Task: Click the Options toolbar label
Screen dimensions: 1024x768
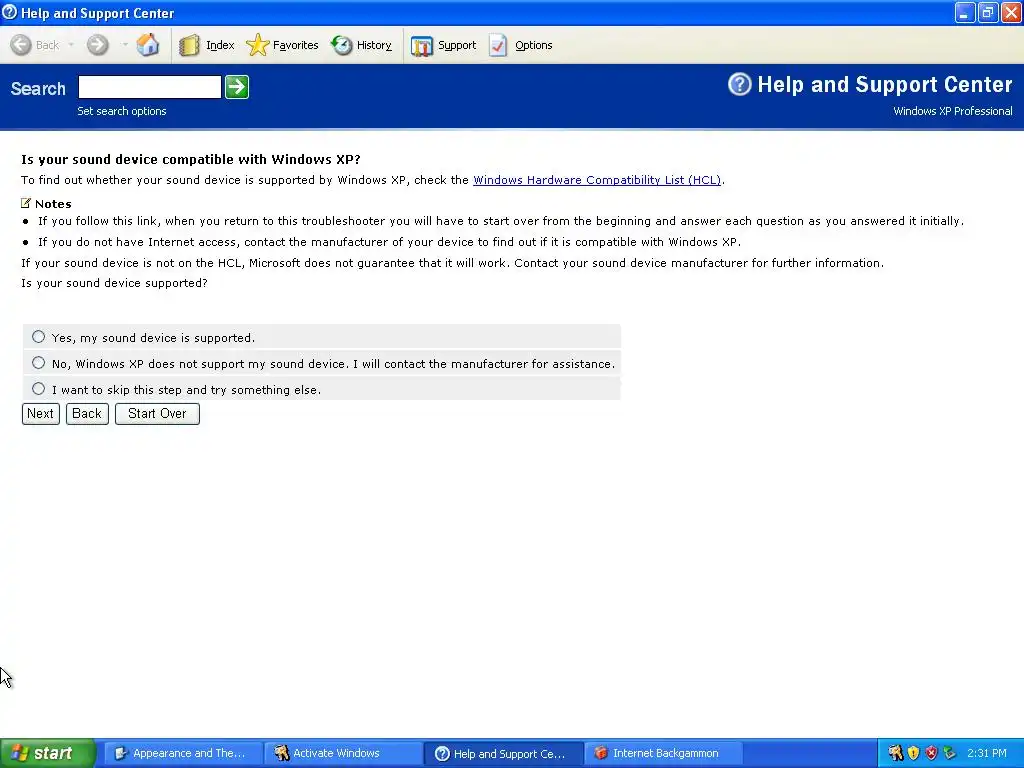Action: coord(534,45)
